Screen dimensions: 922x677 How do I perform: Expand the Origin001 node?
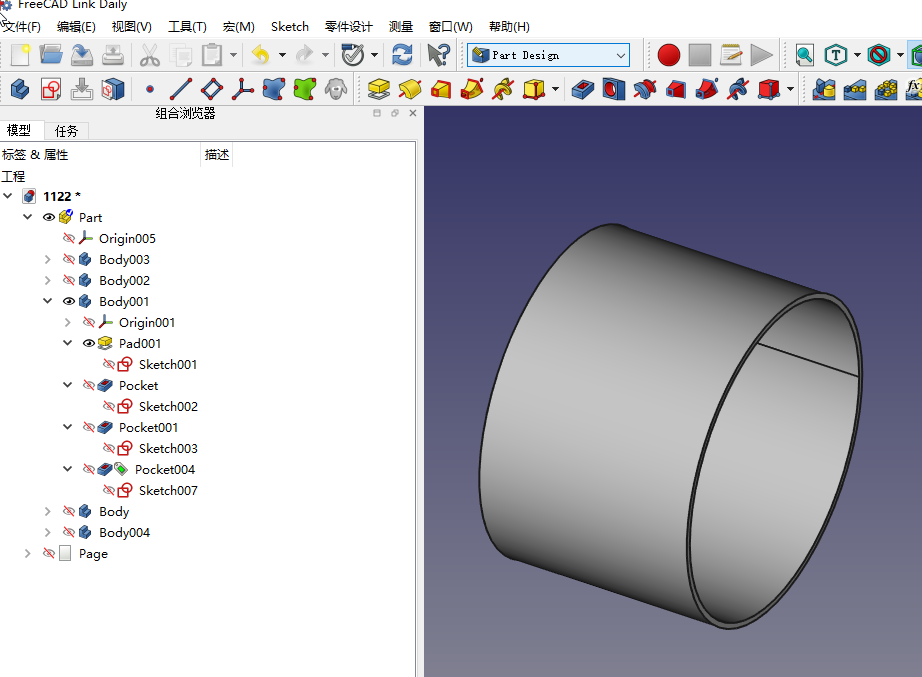(68, 322)
